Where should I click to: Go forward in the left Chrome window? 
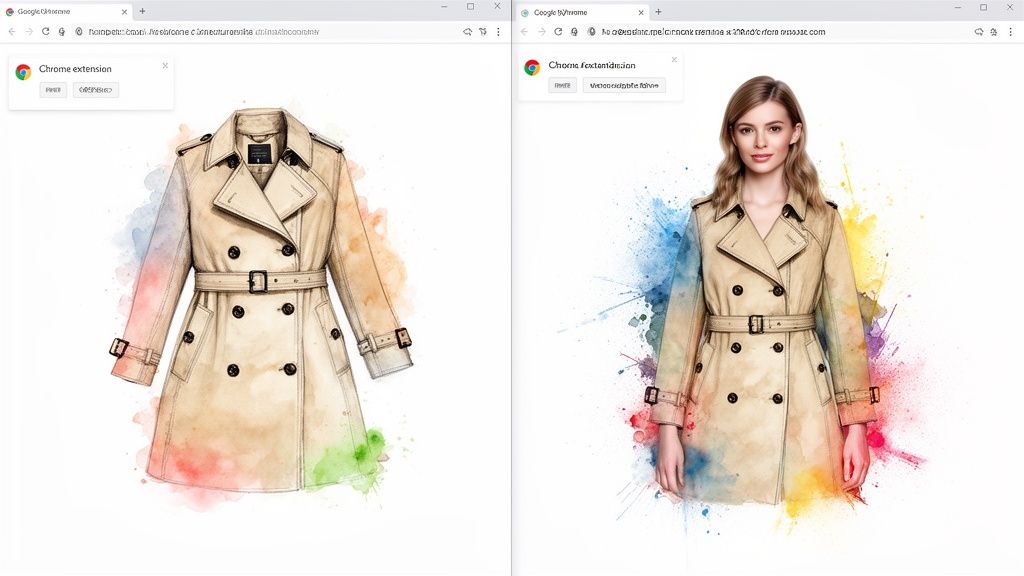tap(29, 31)
